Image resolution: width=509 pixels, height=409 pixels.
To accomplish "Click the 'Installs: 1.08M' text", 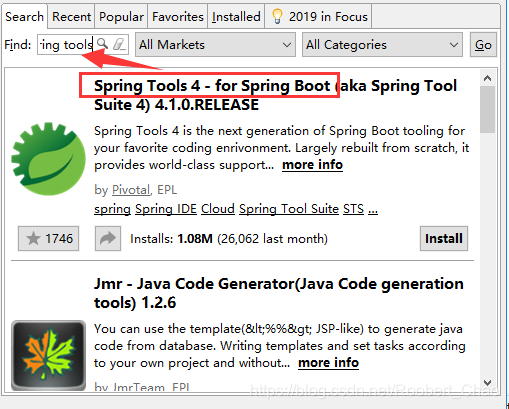I will pyautogui.click(x=171, y=239).
